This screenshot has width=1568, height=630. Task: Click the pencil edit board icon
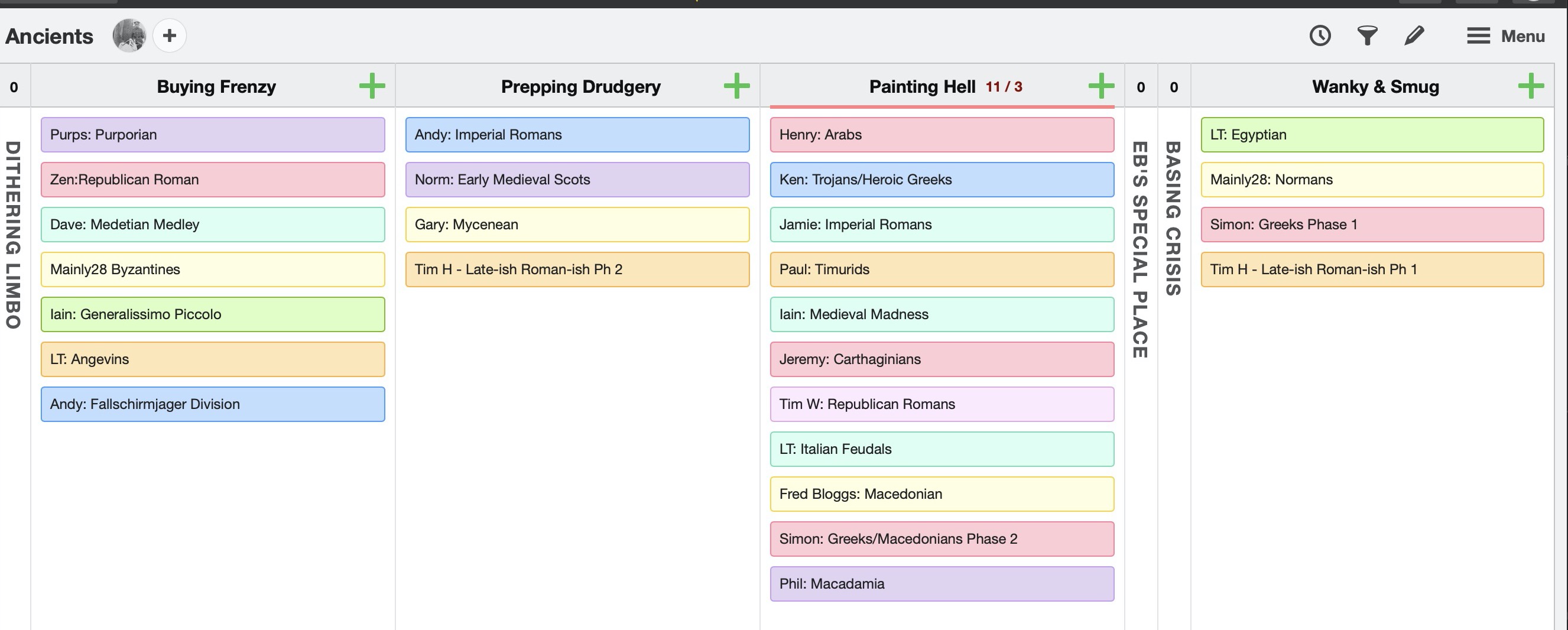1414,35
